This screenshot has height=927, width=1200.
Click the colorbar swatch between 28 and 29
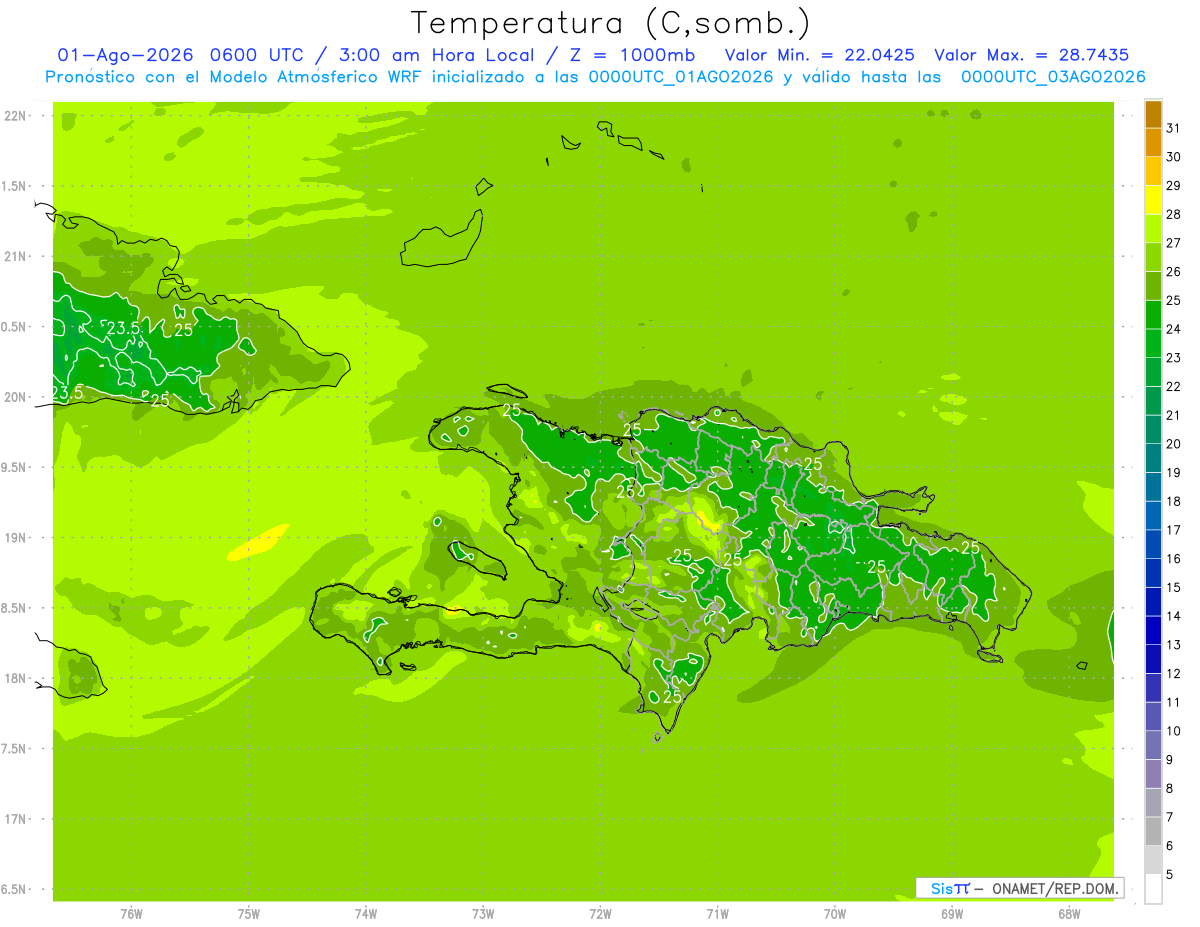pos(1153,200)
